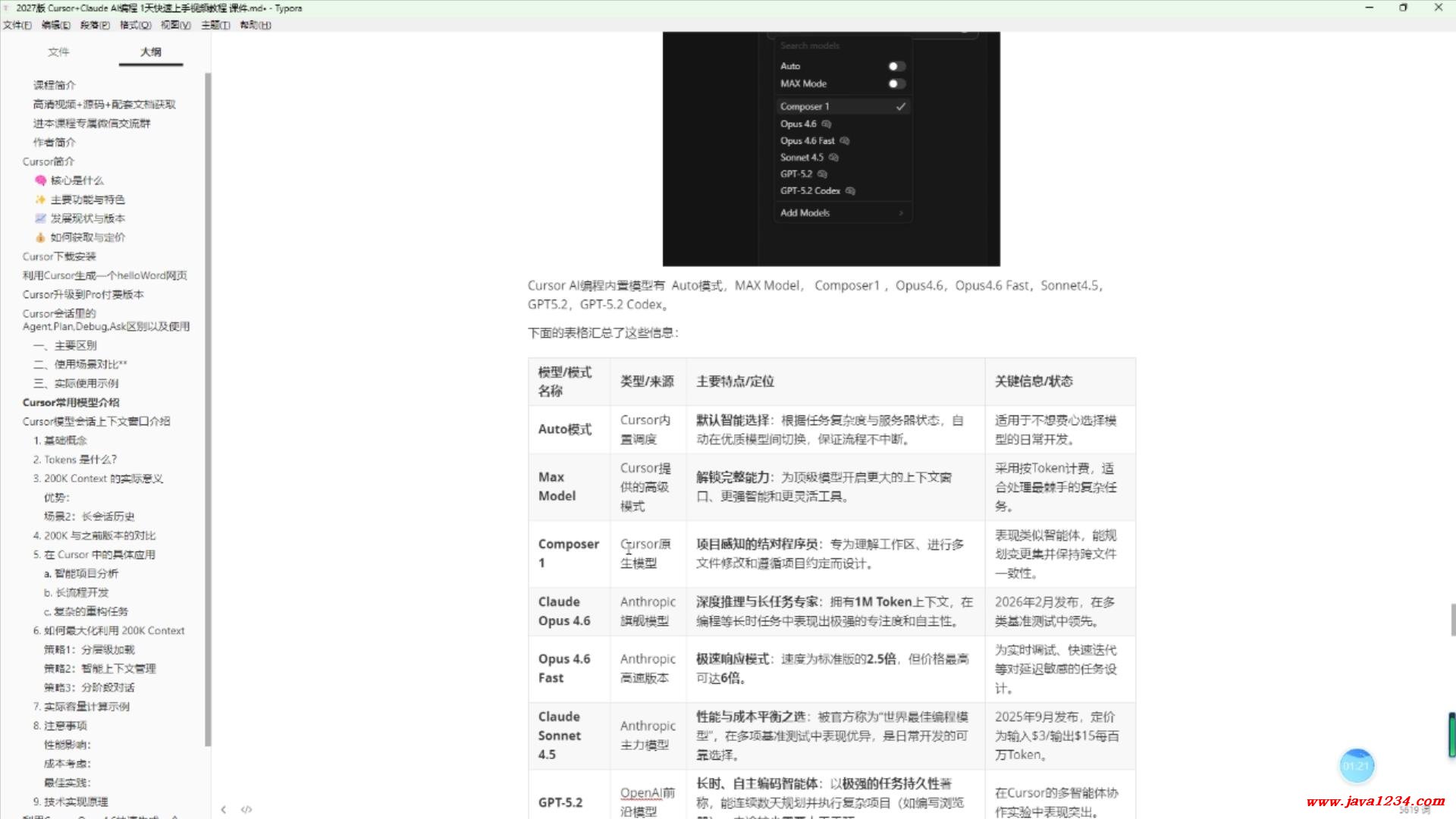Click the Typora app icon in title bar
Viewport: 1456px width, 819px height.
pyautogui.click(x=7, y=8)
